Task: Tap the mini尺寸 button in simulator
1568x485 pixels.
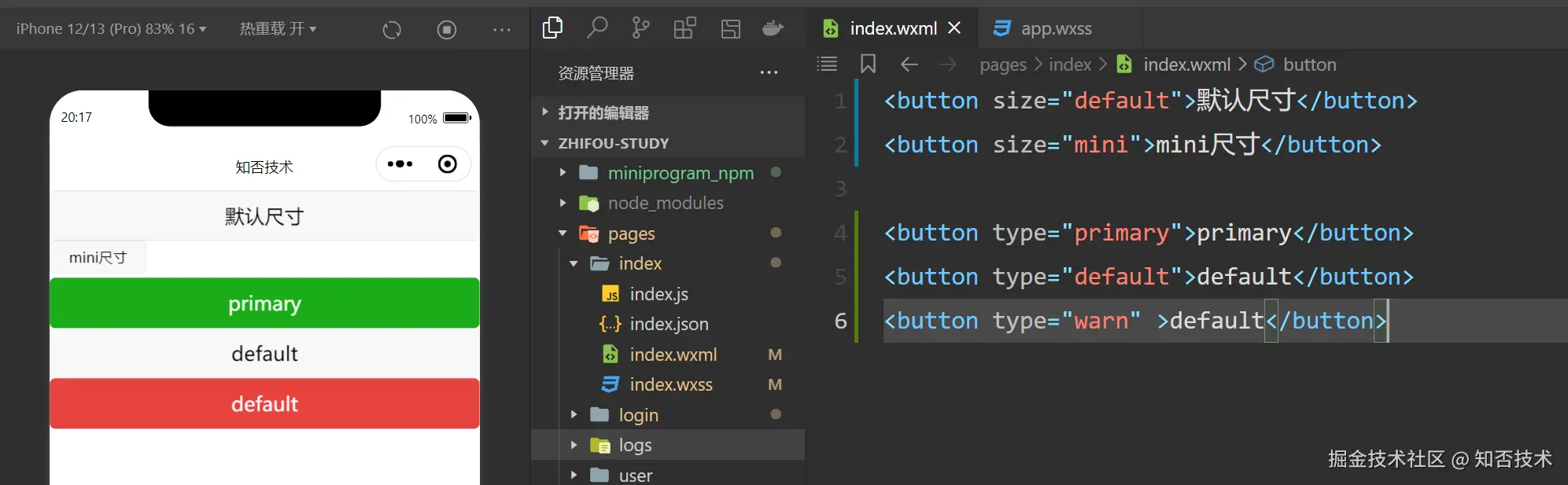Action: click(98, 258)
